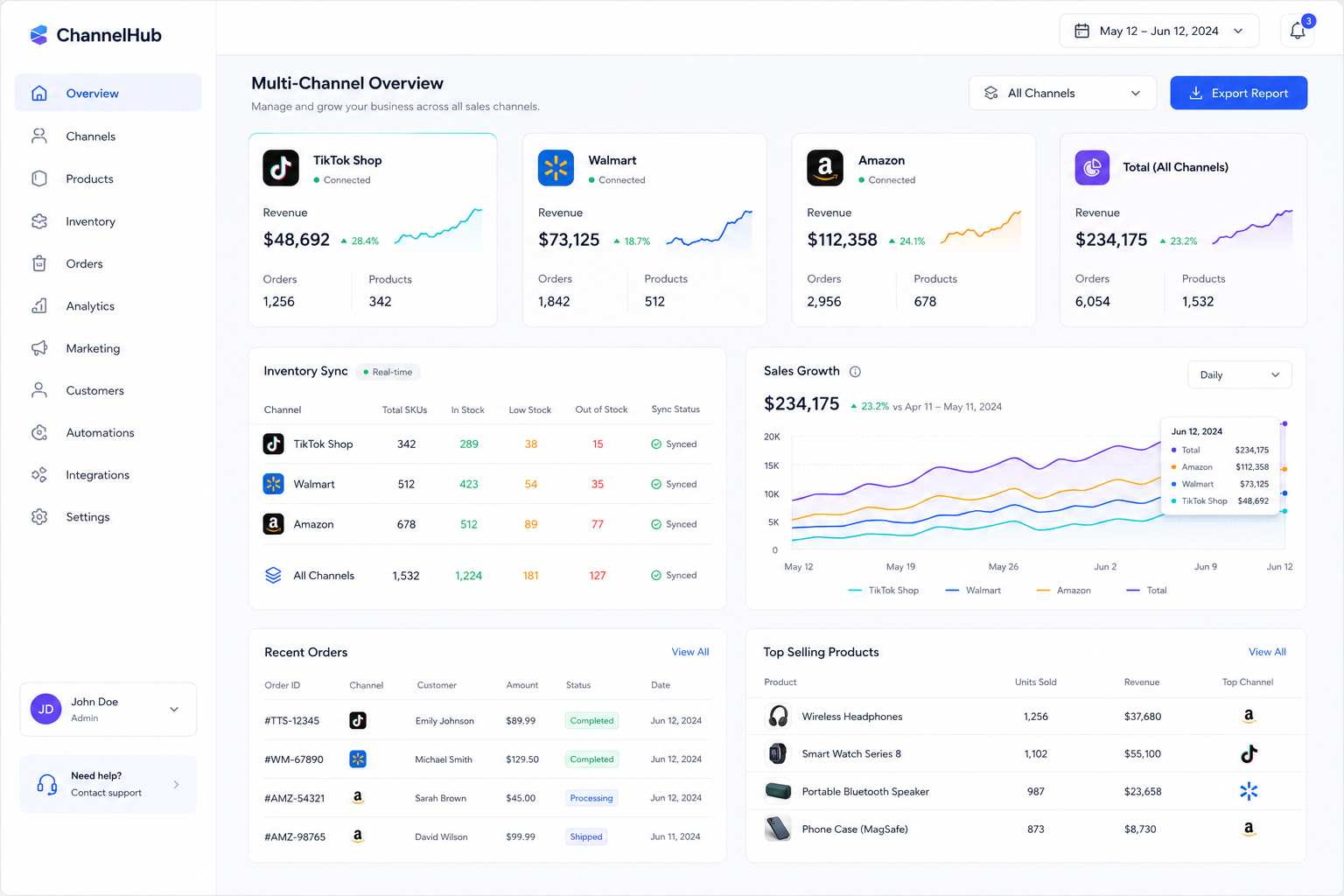The height and width of the screenshot is (896, 1344).
Task: Click Shipped status for #AMZ-98765
Action: (585, 836)
